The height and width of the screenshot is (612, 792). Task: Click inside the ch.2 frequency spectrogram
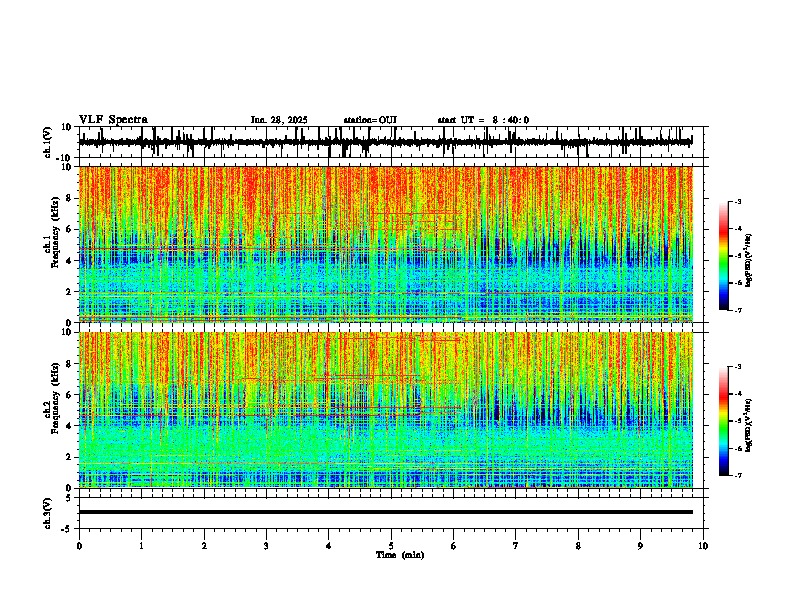click(x=386, y=410)
